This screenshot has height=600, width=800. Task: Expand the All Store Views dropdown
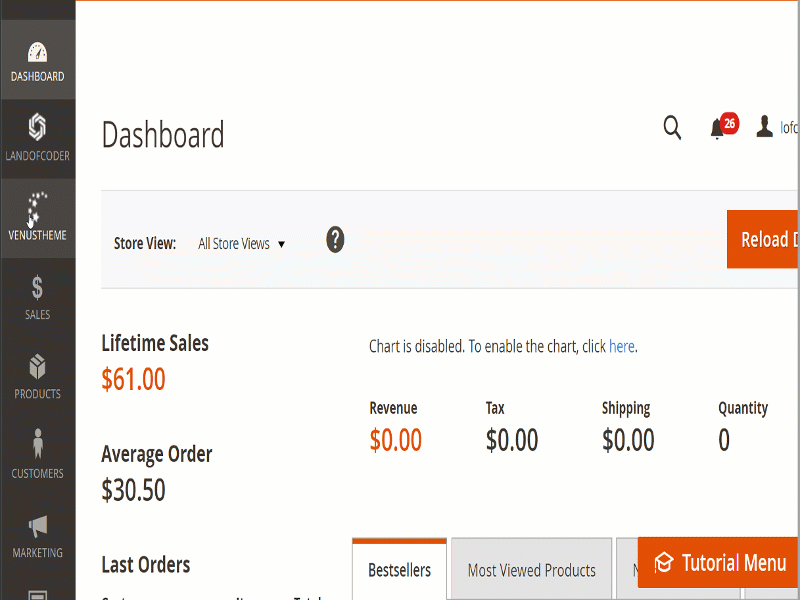click(241, 244)
